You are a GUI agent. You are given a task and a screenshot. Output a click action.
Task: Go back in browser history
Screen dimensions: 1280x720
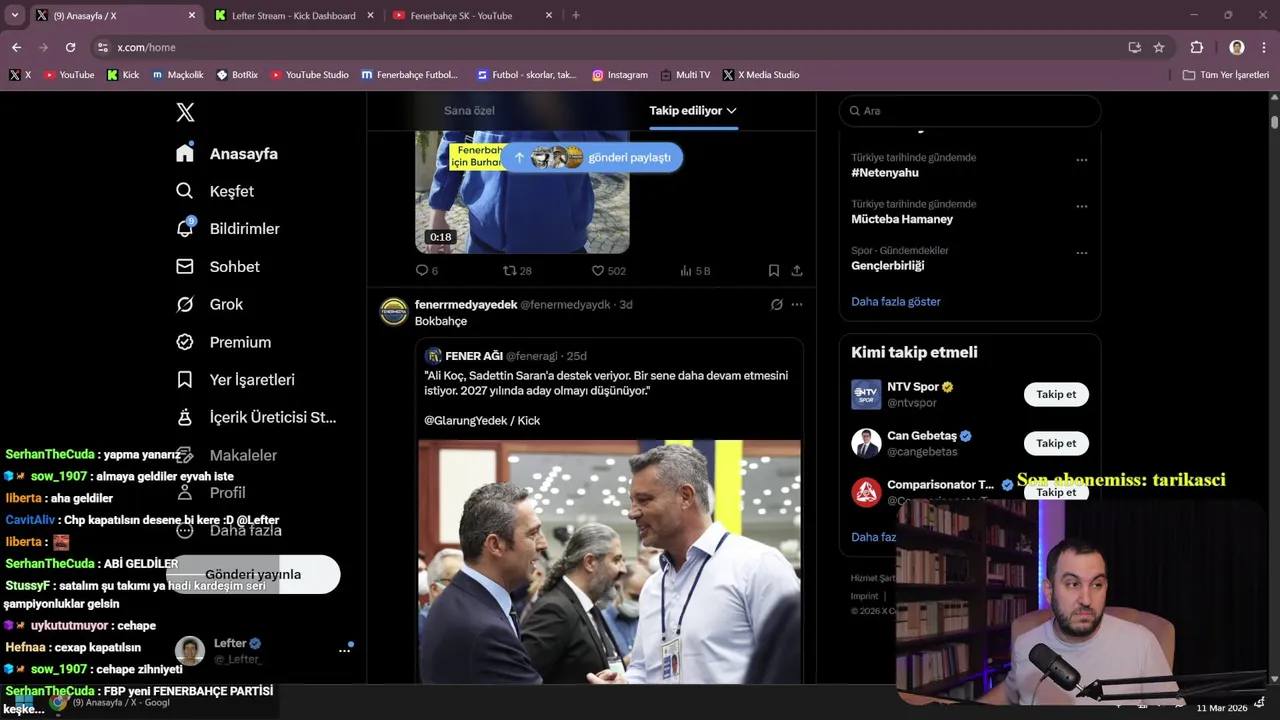point(16,47)
